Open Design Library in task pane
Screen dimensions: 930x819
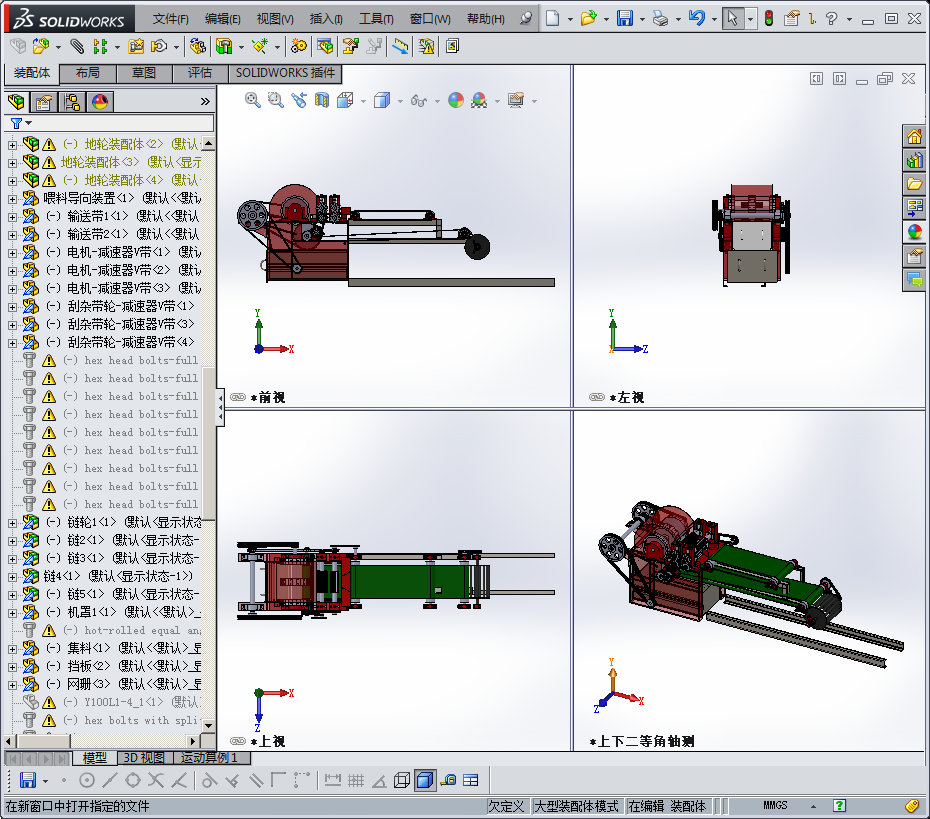point(914,160)
